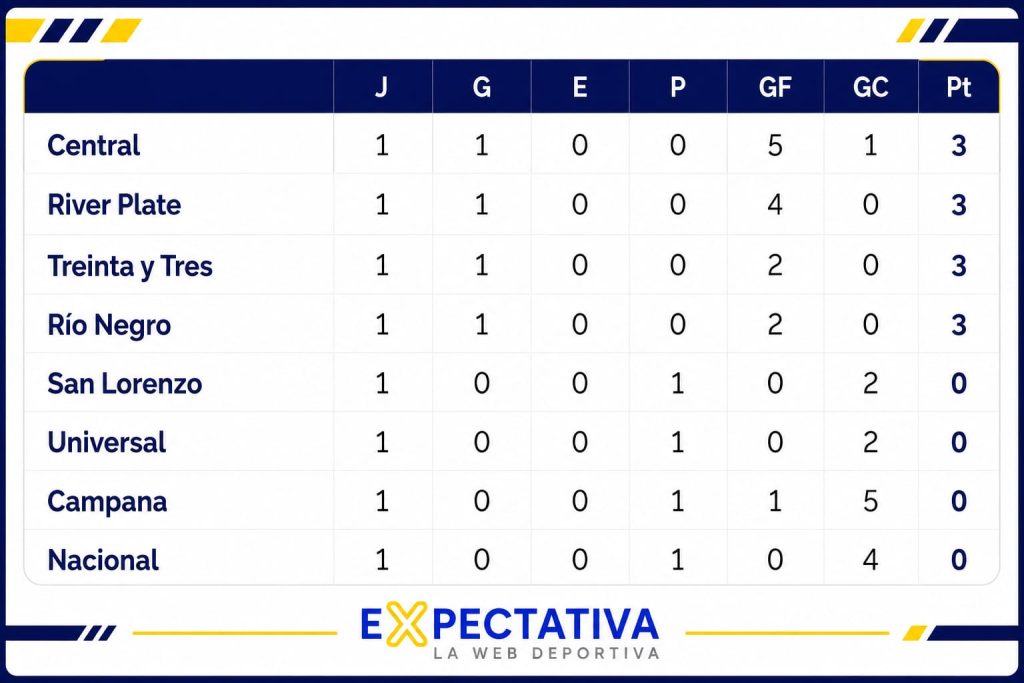1024x683 pixels.
Task: Open the Campana team name
Action: click(x=107, y=502)
